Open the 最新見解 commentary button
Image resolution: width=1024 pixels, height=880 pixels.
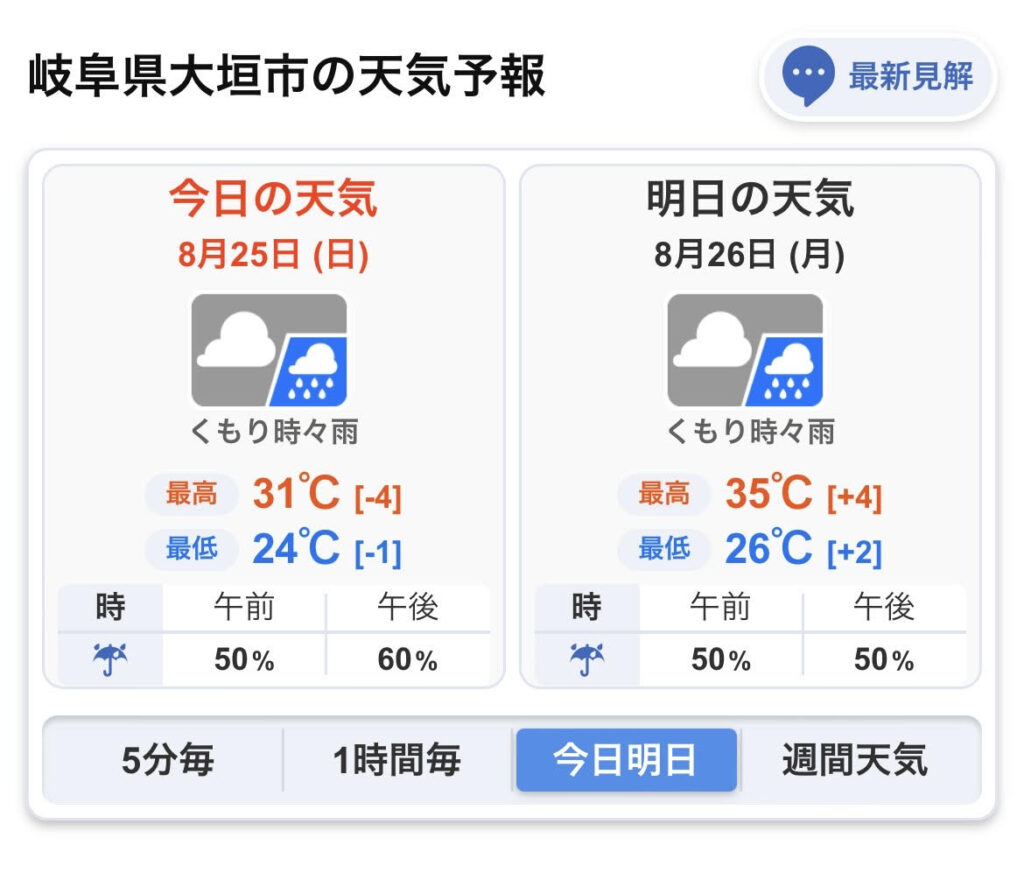[x=878, y=78]
